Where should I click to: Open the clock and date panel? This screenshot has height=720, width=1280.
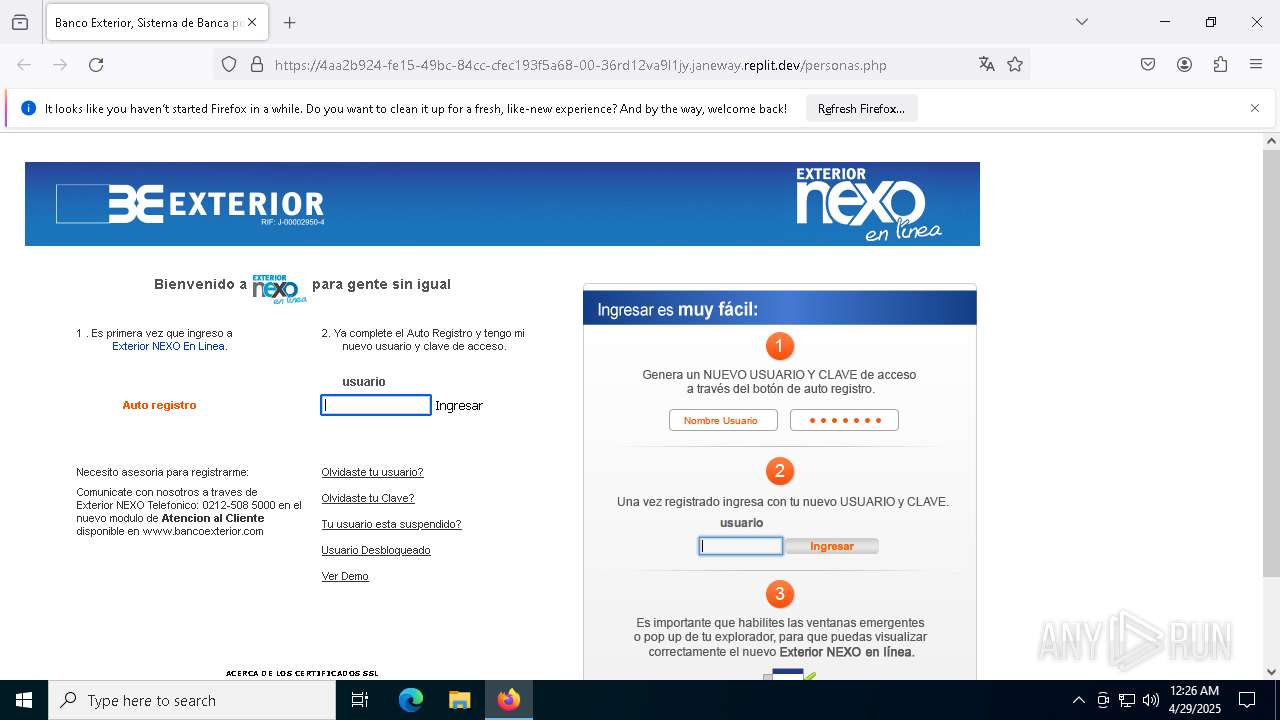point(1195,700)
